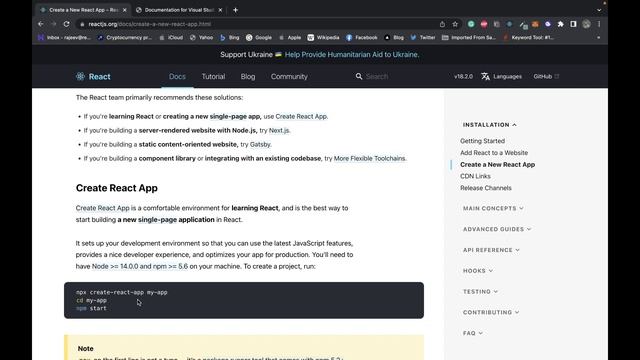Viewport: 640px width, 360px height.
Task: Expand the Advanced Guides sidebar section
Action: (497, 229)
